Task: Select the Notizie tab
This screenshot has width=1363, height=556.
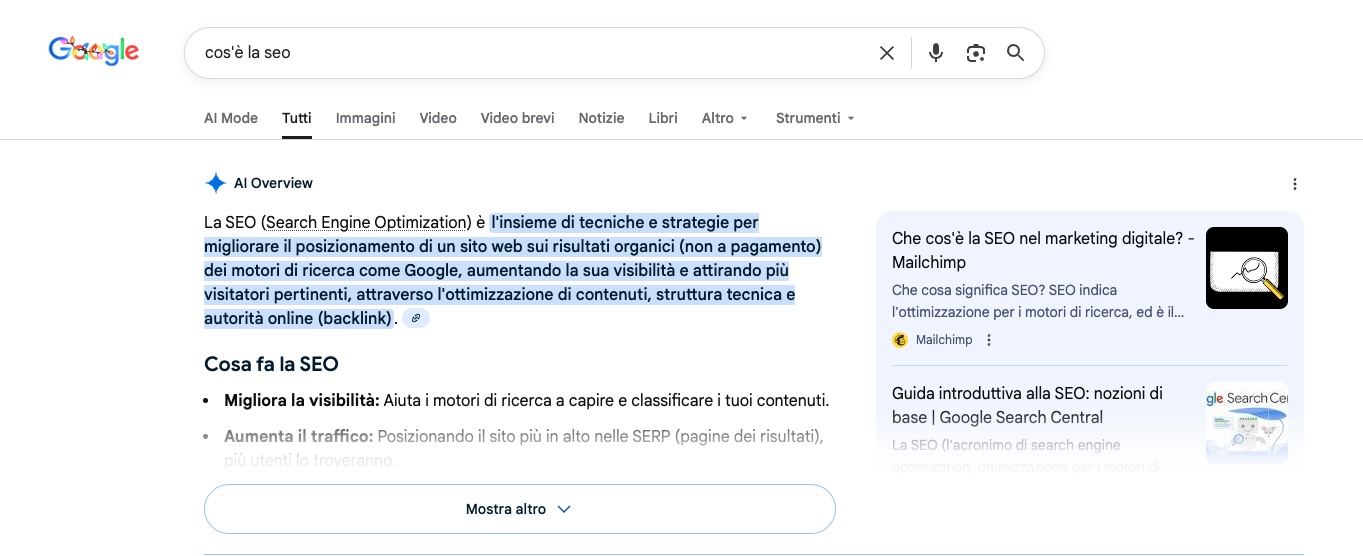Action: (601, 118)
